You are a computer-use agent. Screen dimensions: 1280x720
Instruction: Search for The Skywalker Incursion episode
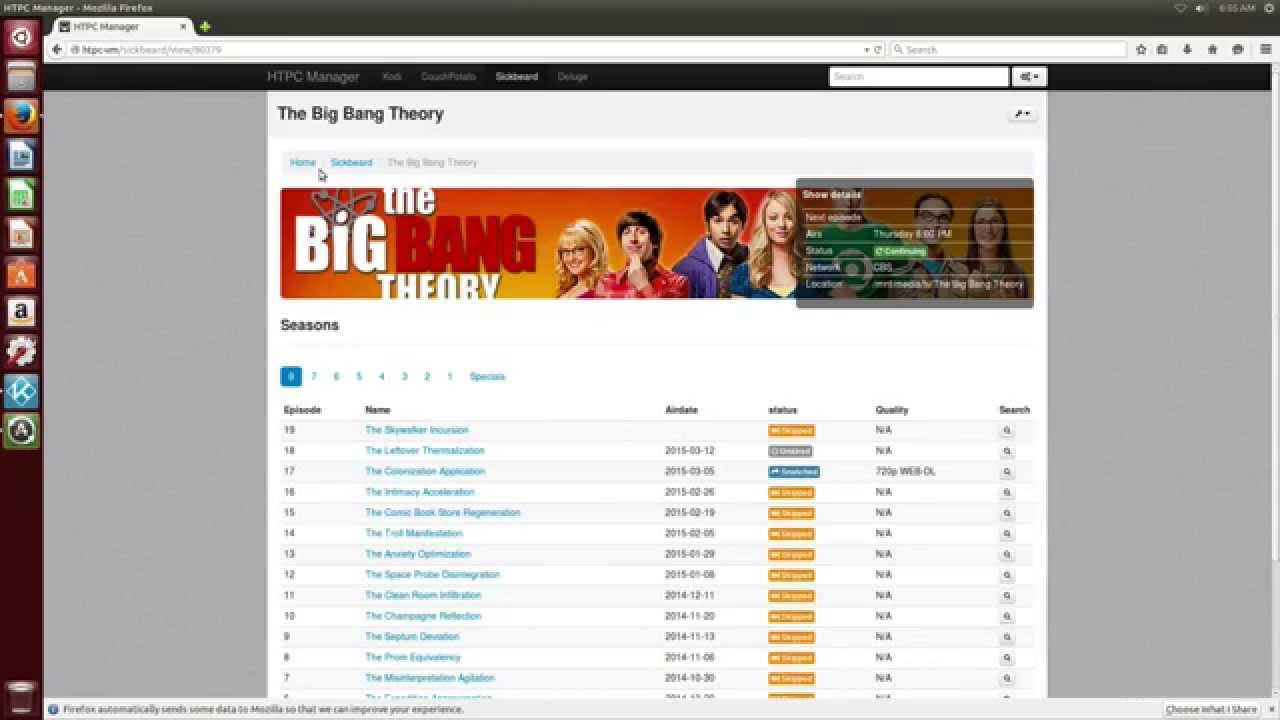point(1007,431)
